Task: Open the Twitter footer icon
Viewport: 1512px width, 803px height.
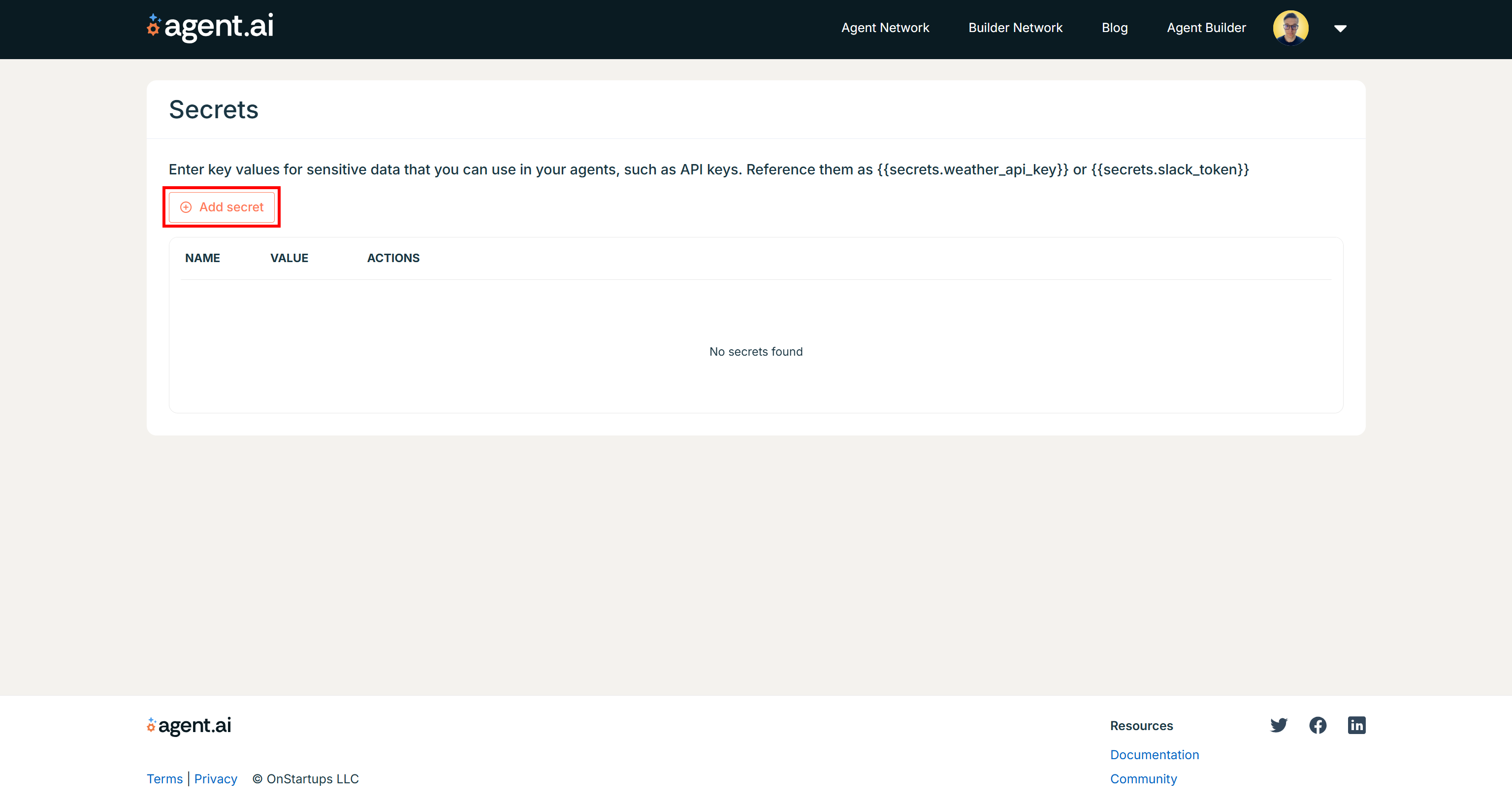Action: (x=1279, y=725)
